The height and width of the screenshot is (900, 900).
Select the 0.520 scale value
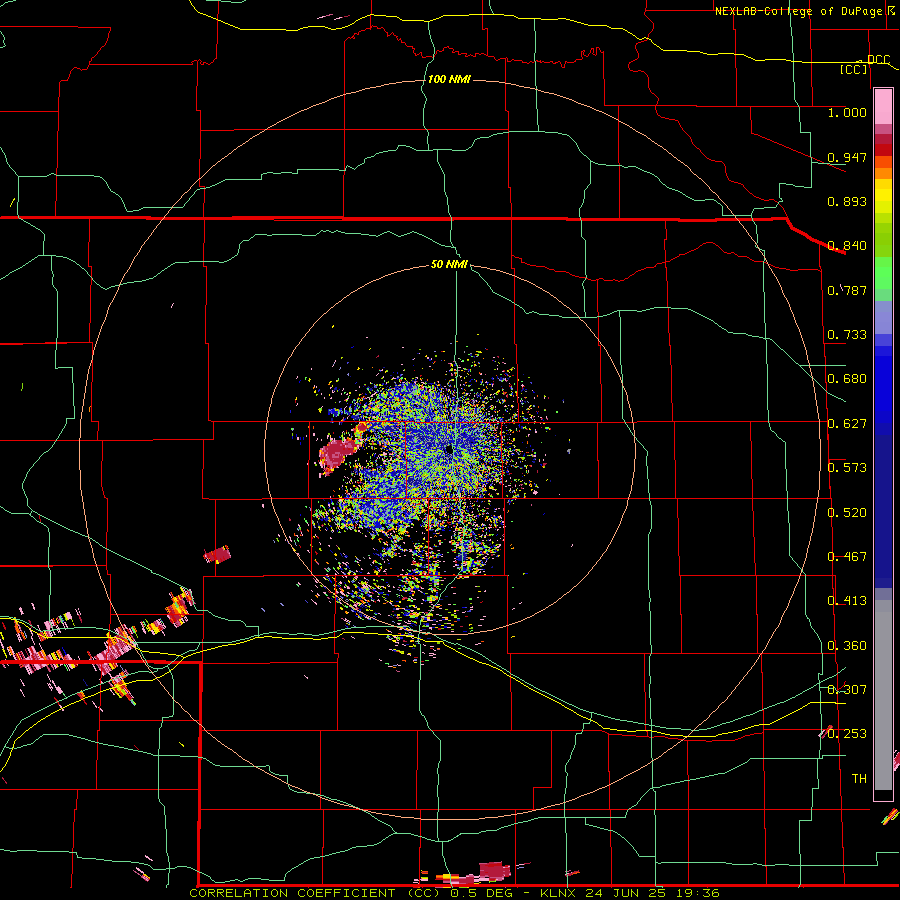pos(847,512)
